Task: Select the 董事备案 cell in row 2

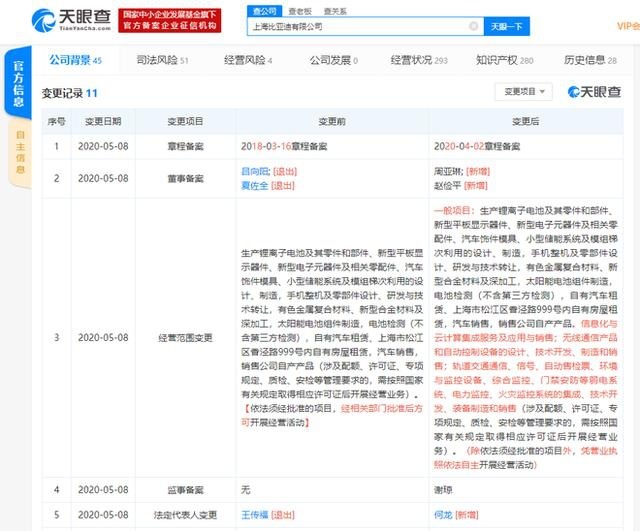Action: [185, 179]
